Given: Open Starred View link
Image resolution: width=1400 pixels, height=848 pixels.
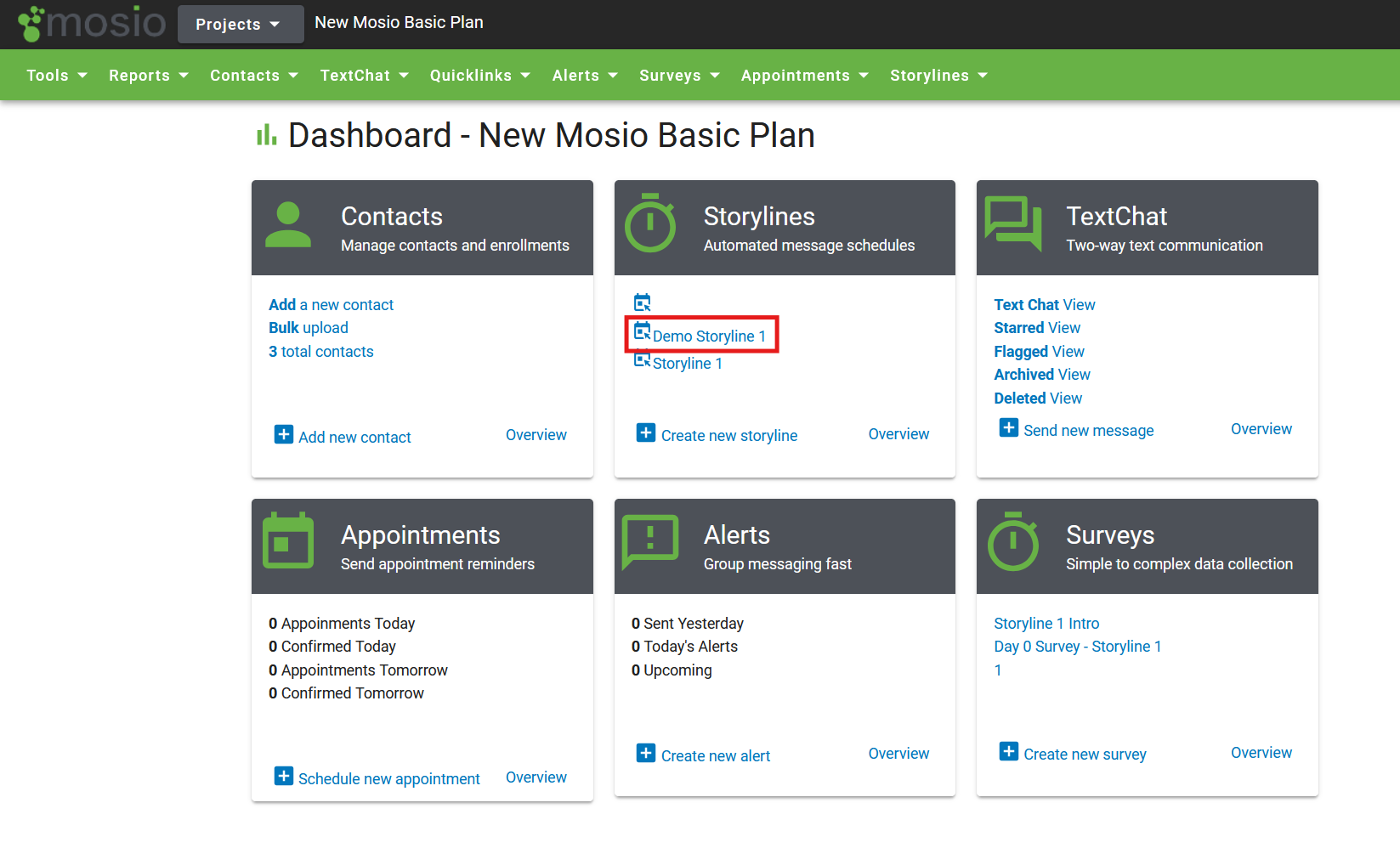Looking at the screenshot, I should [x=1037, y=328].
